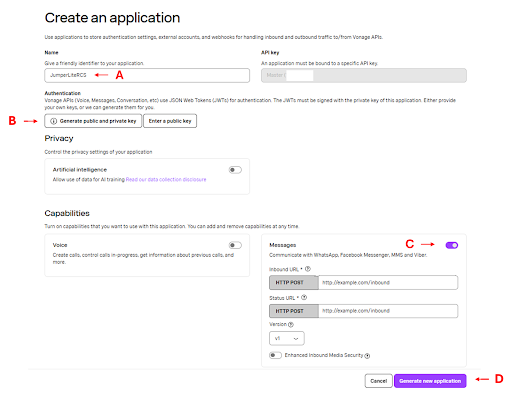
Task: Click help icon next to Inbound URL
Action: point(308,269)
